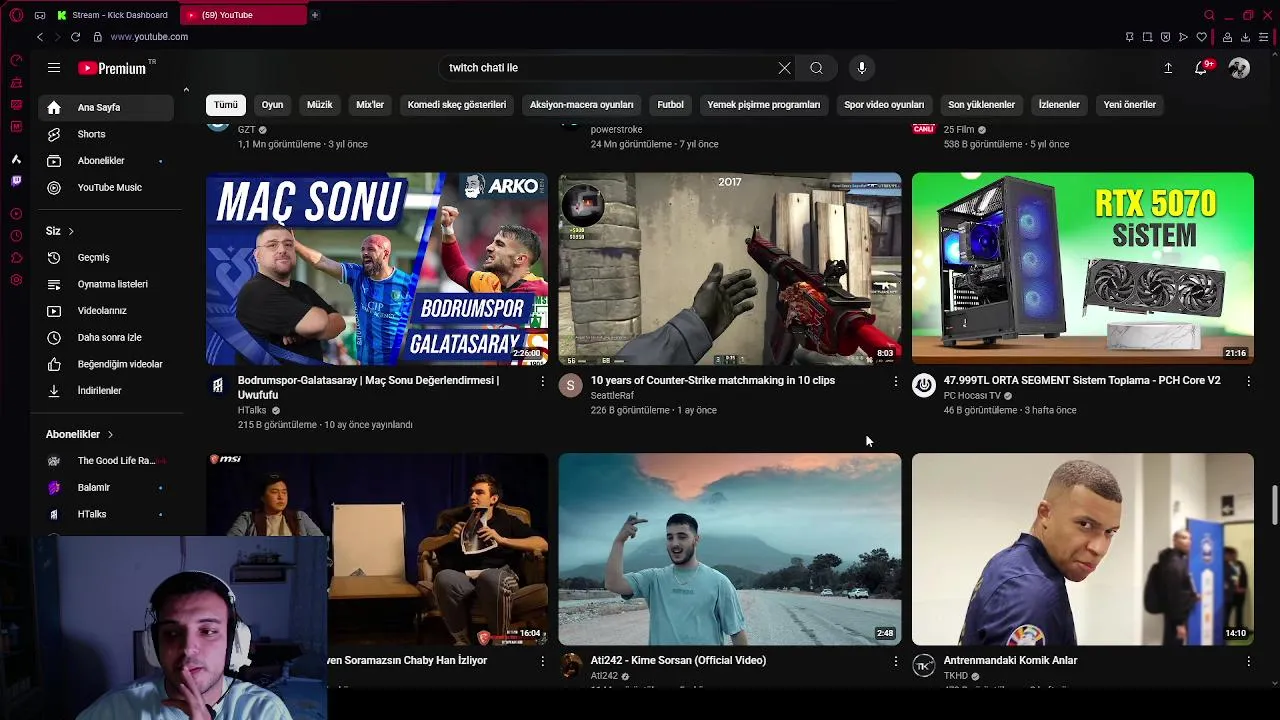The image size is (1280, 720).
Task: Open the YouTube hamburger guide menu
Action: click(x=54, y=68)
